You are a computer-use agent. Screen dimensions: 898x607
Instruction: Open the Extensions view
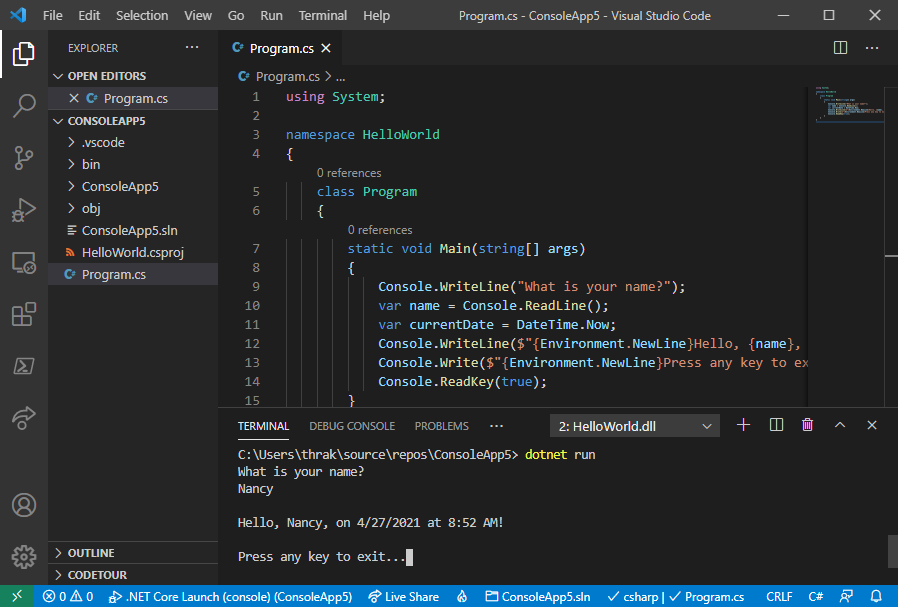coord(24,314)
